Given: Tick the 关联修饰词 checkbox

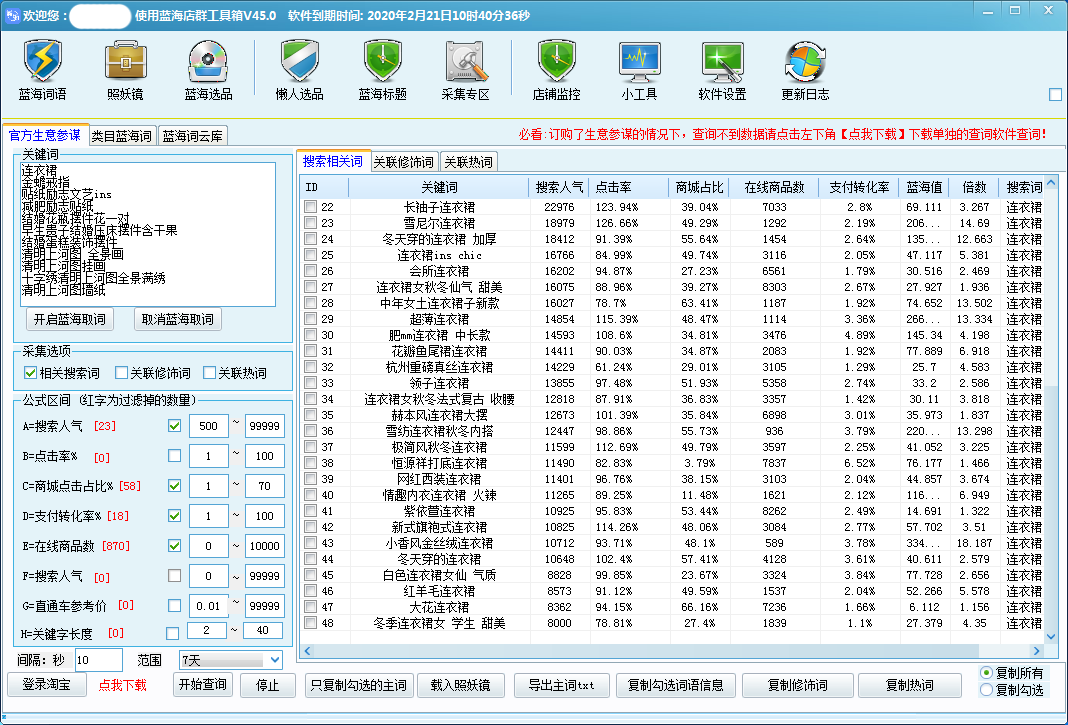Looking at the screenshot, I should pos(121,373).
